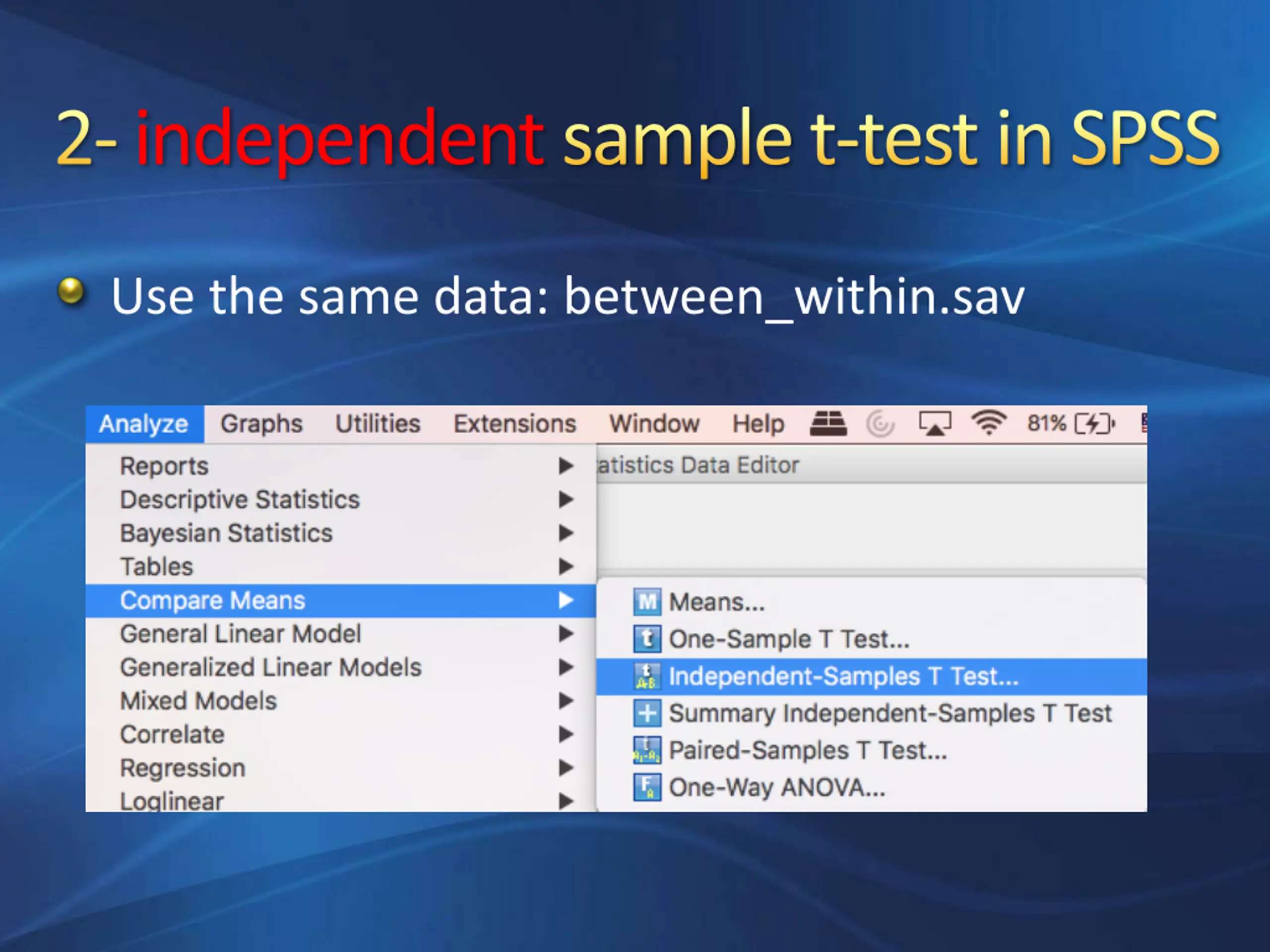Open the Wi-Fi status icon
Viewport: 1270px width, 952px height.
[988, 423]
